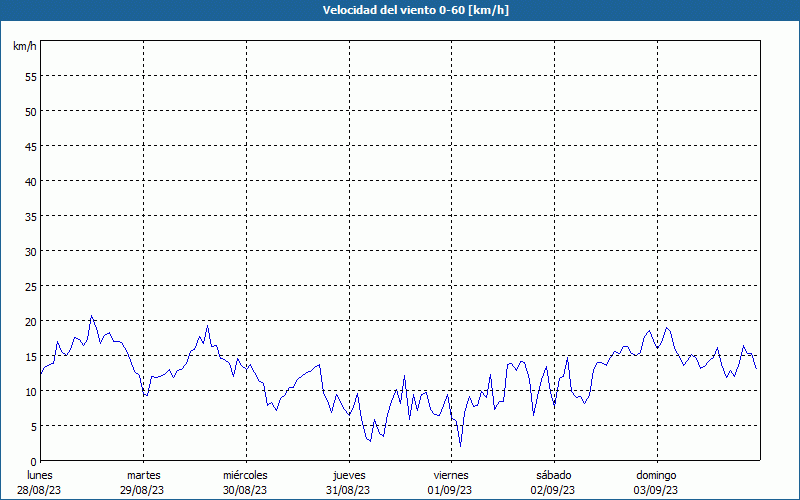
Task: Click the date label 01/09/23
Action: (x=449, y=490)
